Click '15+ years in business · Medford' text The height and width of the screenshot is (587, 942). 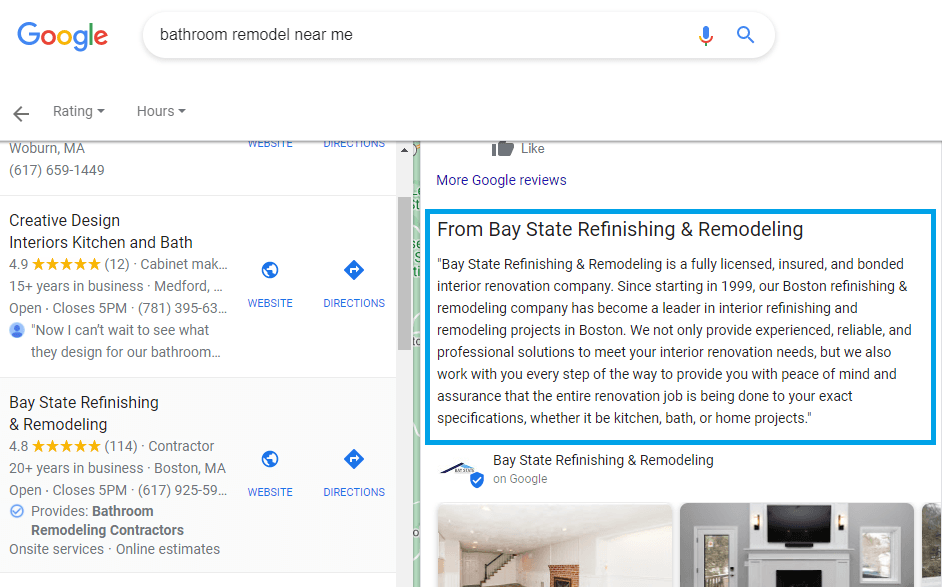tap(116, 287)
